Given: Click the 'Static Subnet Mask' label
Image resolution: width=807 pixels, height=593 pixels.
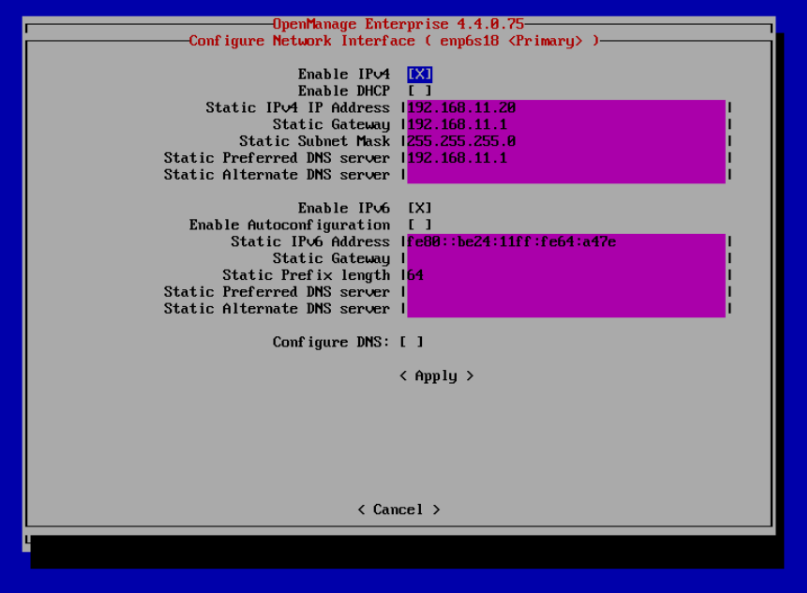Looking at the screenshot, I should coord(314,141).
